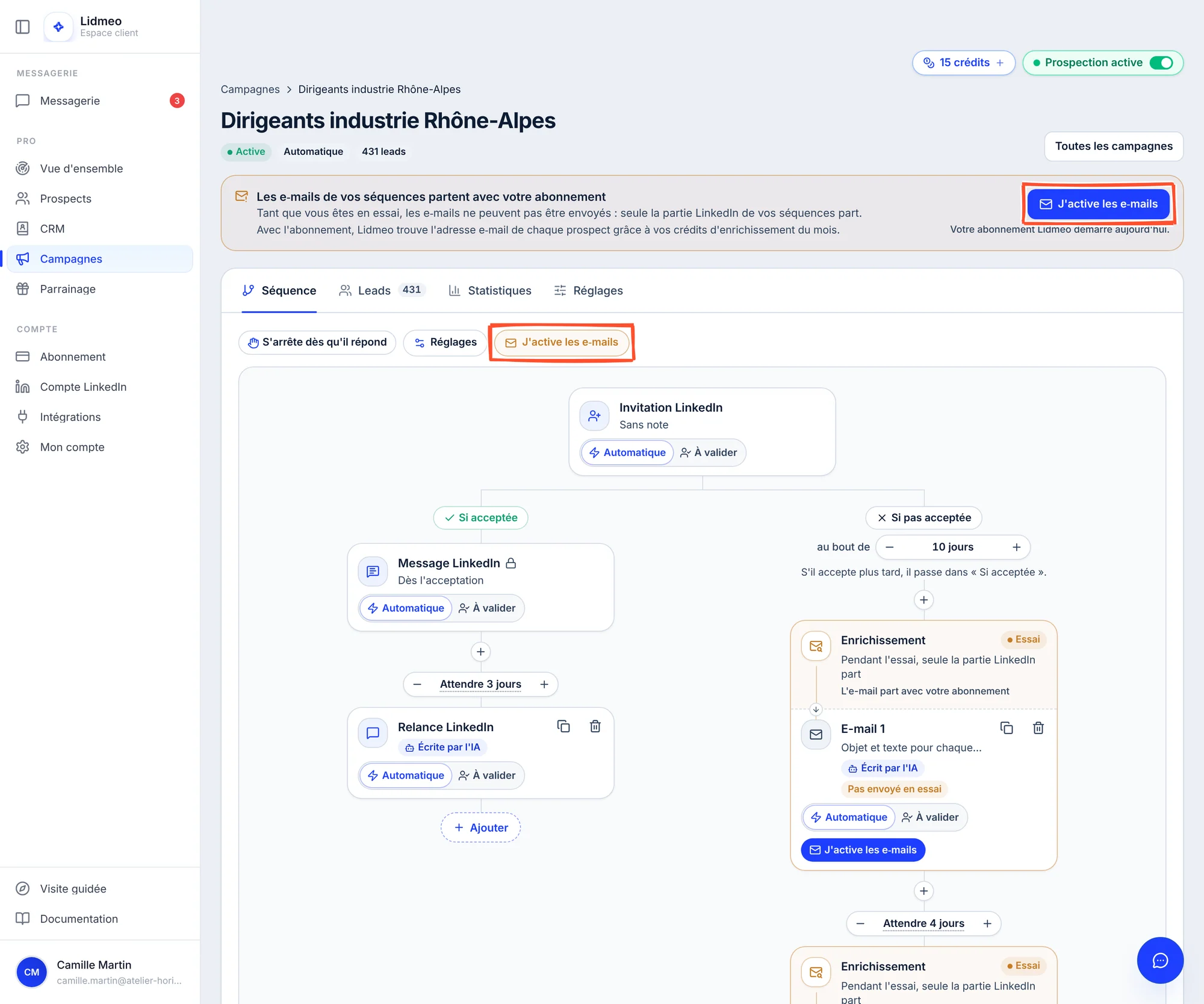Set Message LinkedIn to À valider
Image resolution: width=1204 pixels, height=1004 pixels.
click(x=487, y=608)
